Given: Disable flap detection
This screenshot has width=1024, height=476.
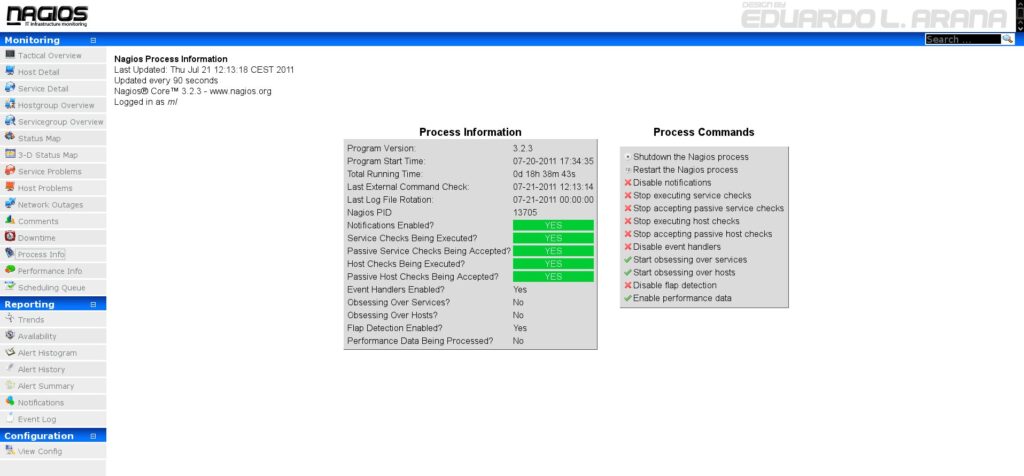Looking at the screenshot, I should [x=675, y=285].
